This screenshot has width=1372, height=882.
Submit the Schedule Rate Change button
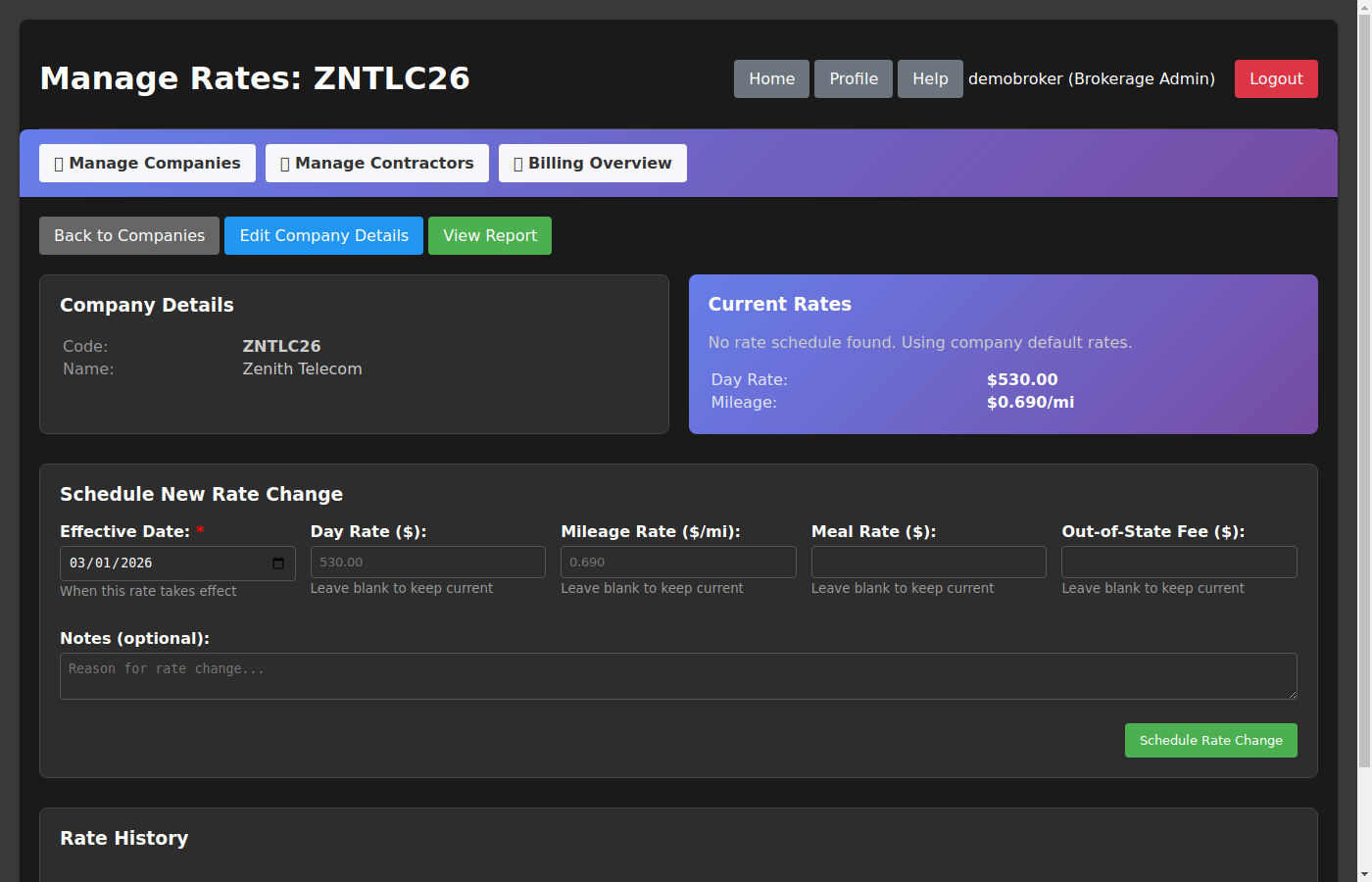click(x=1210, y=741)
